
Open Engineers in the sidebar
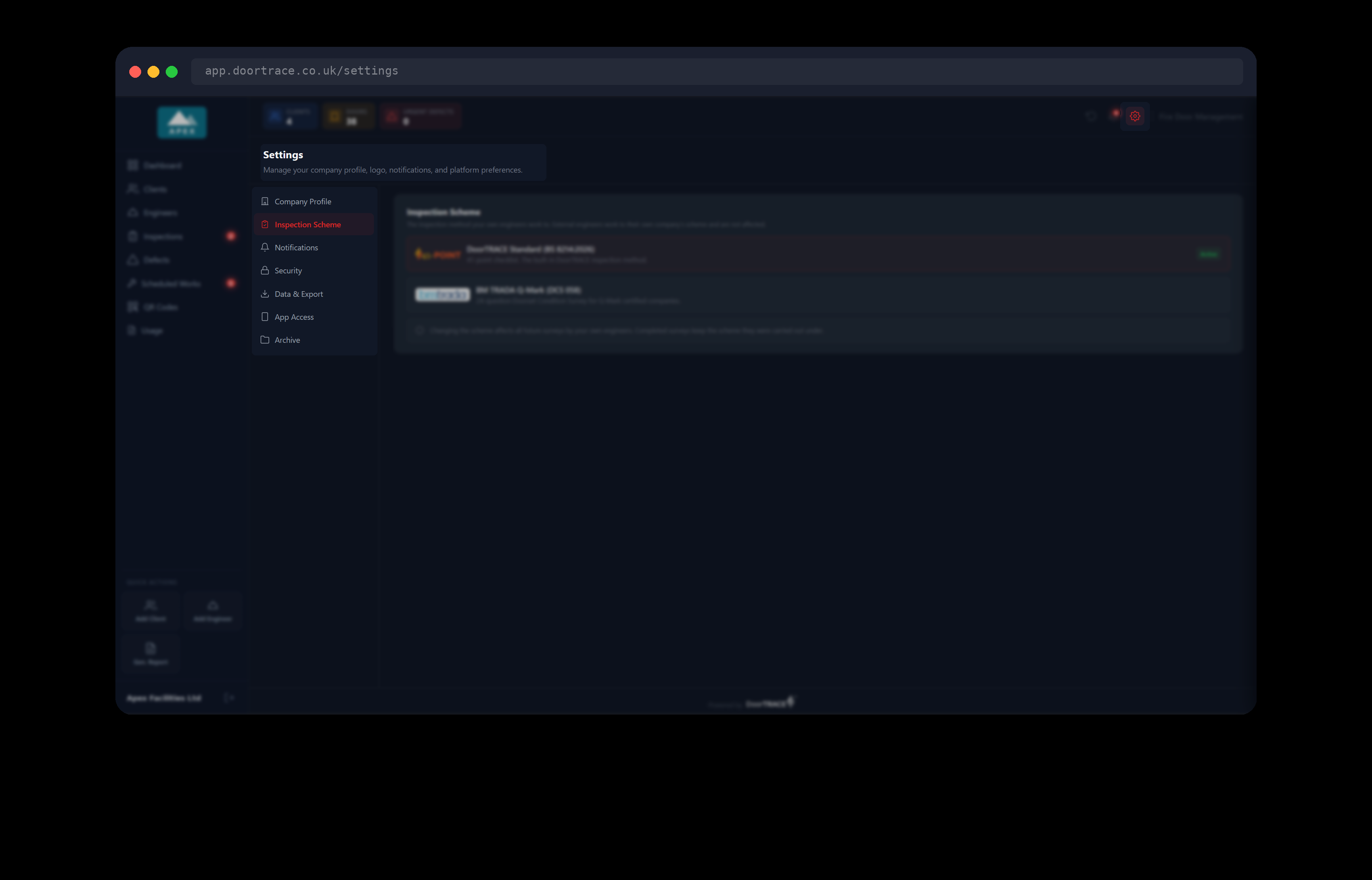[182, 213]
